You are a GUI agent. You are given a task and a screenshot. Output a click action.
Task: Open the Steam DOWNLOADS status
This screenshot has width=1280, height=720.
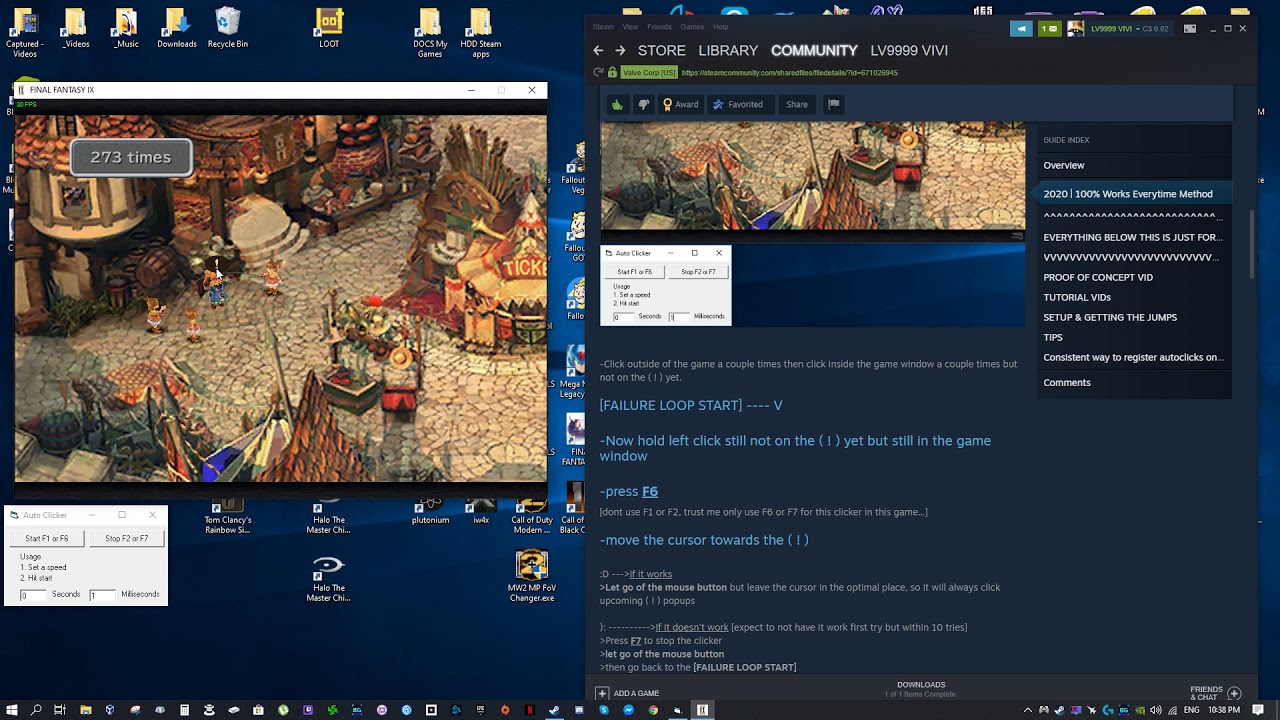921,689
